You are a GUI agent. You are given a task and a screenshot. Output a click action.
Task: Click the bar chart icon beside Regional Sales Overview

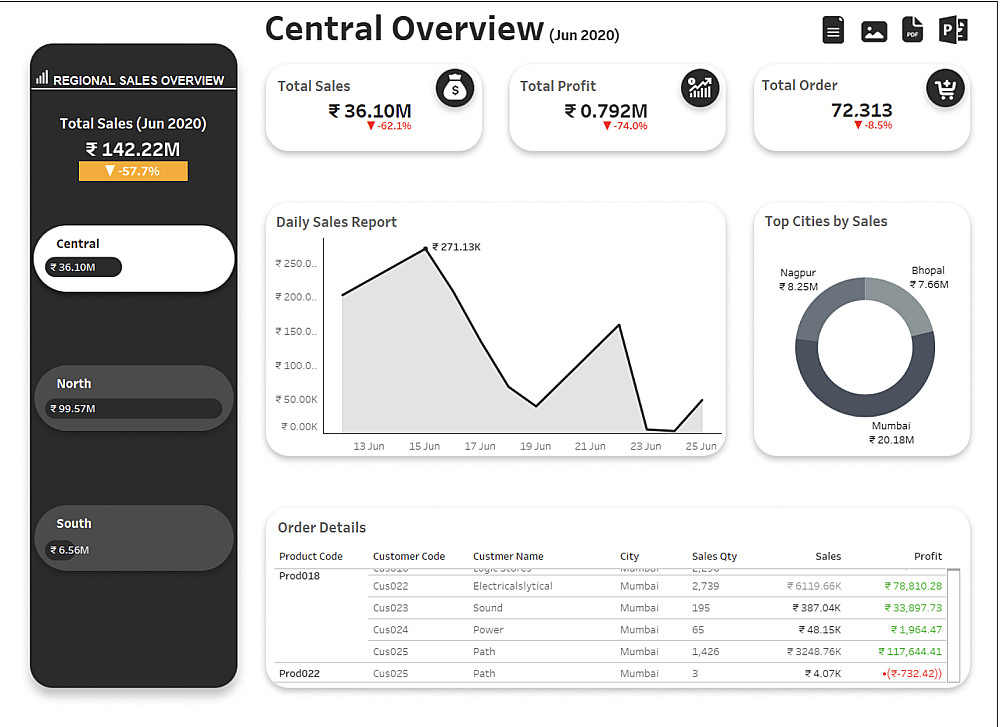coord(42,78)
